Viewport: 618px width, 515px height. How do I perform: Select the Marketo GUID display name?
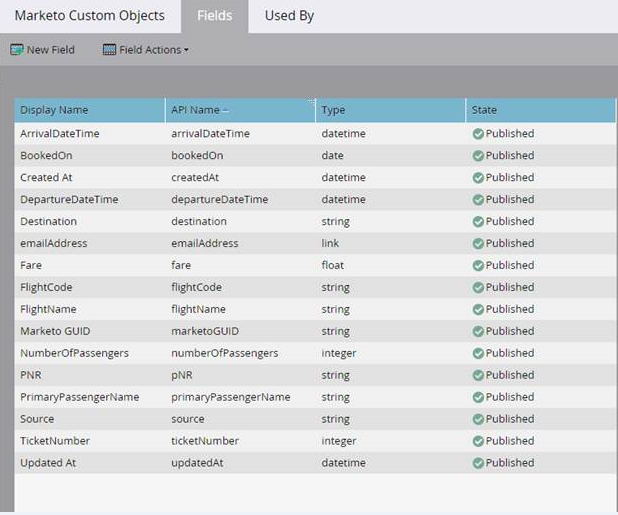click(x=55, y=331)
